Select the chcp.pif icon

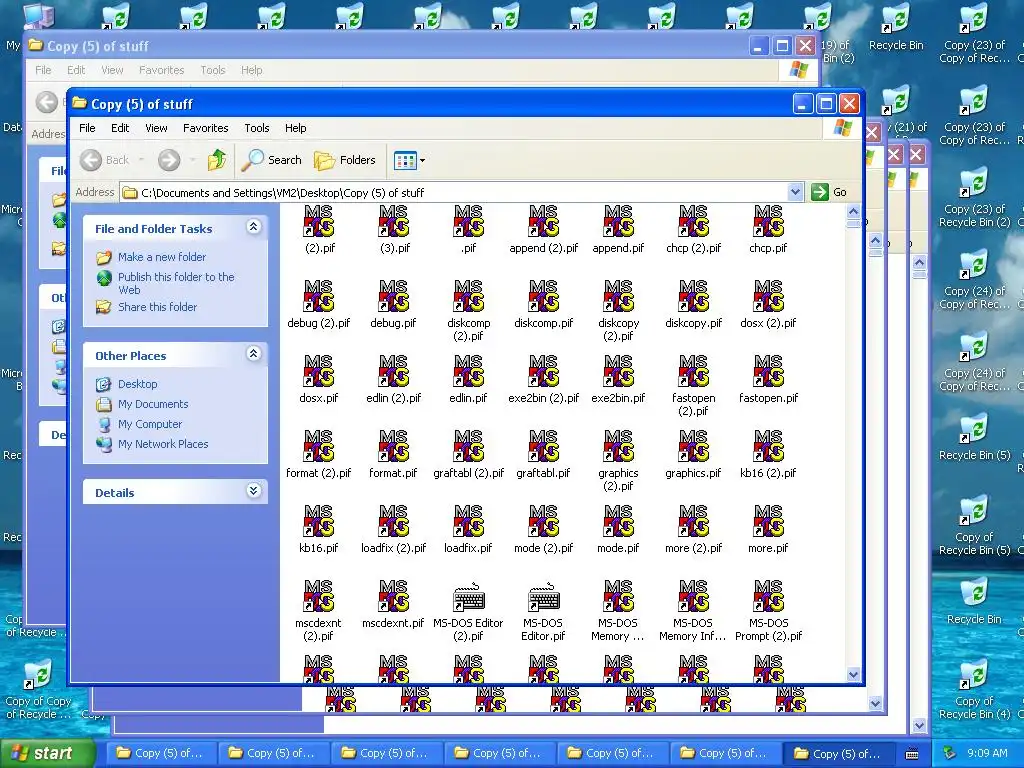[768, 221]
